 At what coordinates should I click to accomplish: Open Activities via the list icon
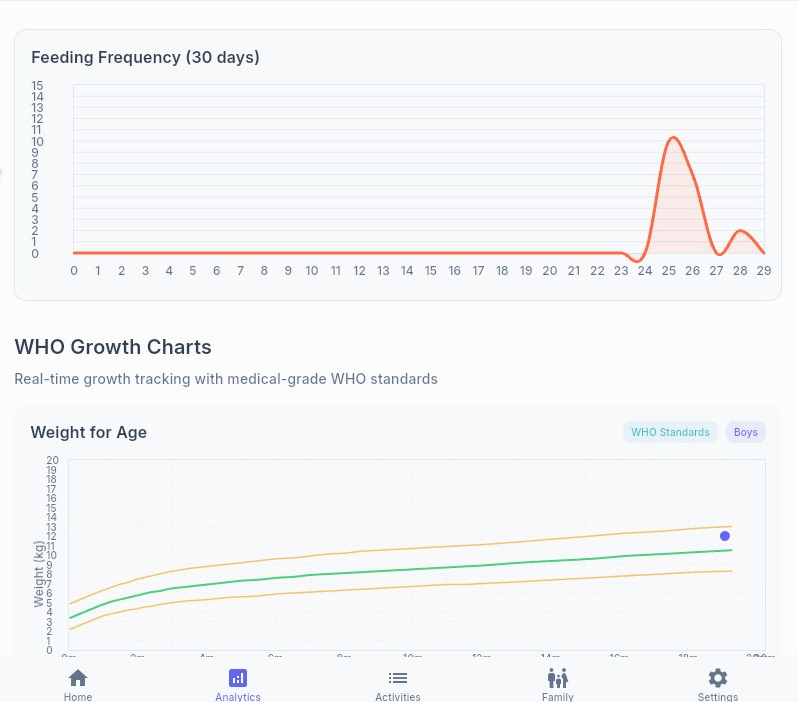pyautogui.click(x=398, y=677)
